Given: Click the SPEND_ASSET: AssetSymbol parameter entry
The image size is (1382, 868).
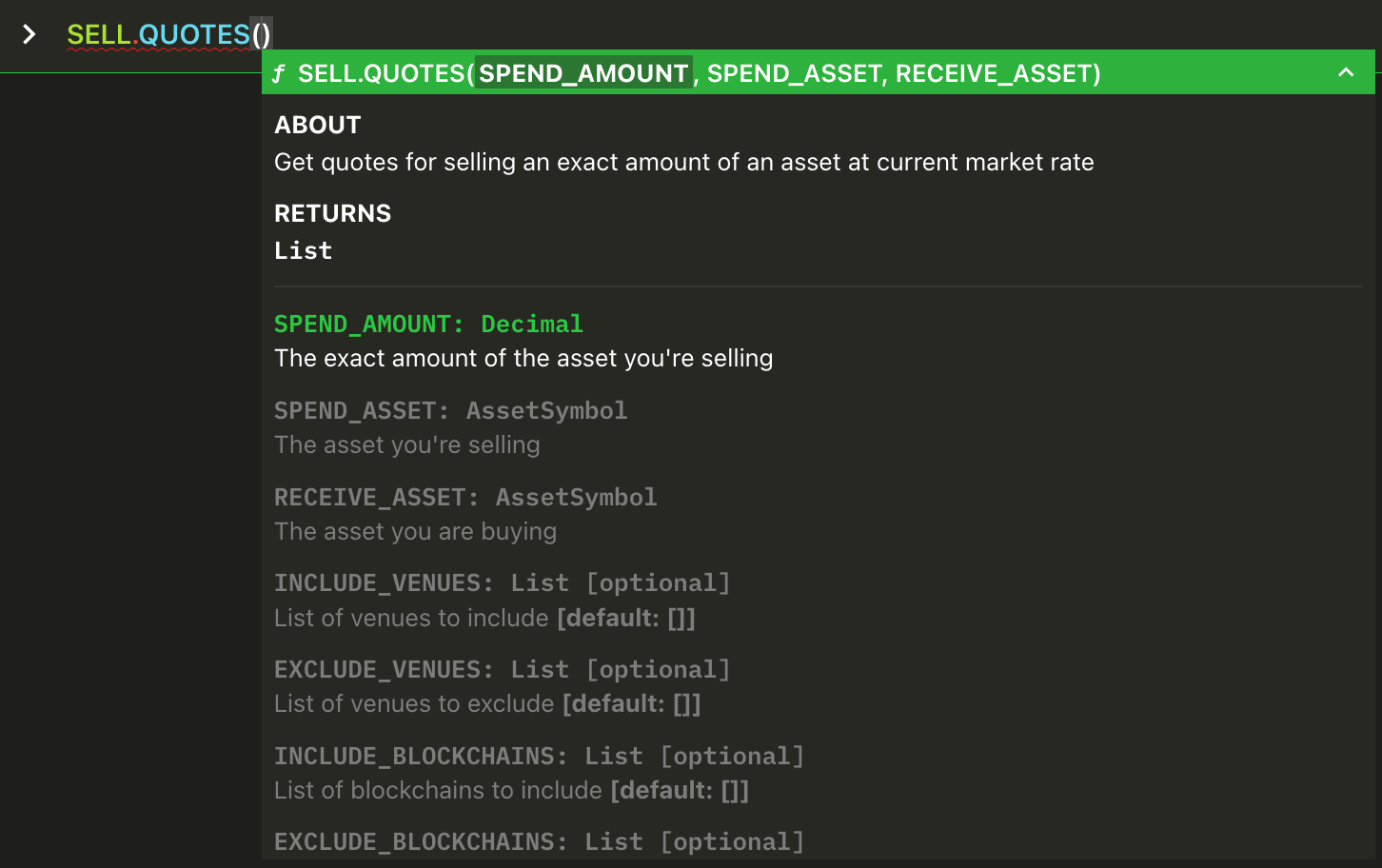Looking at the screenshot, I should coord(450,411).
